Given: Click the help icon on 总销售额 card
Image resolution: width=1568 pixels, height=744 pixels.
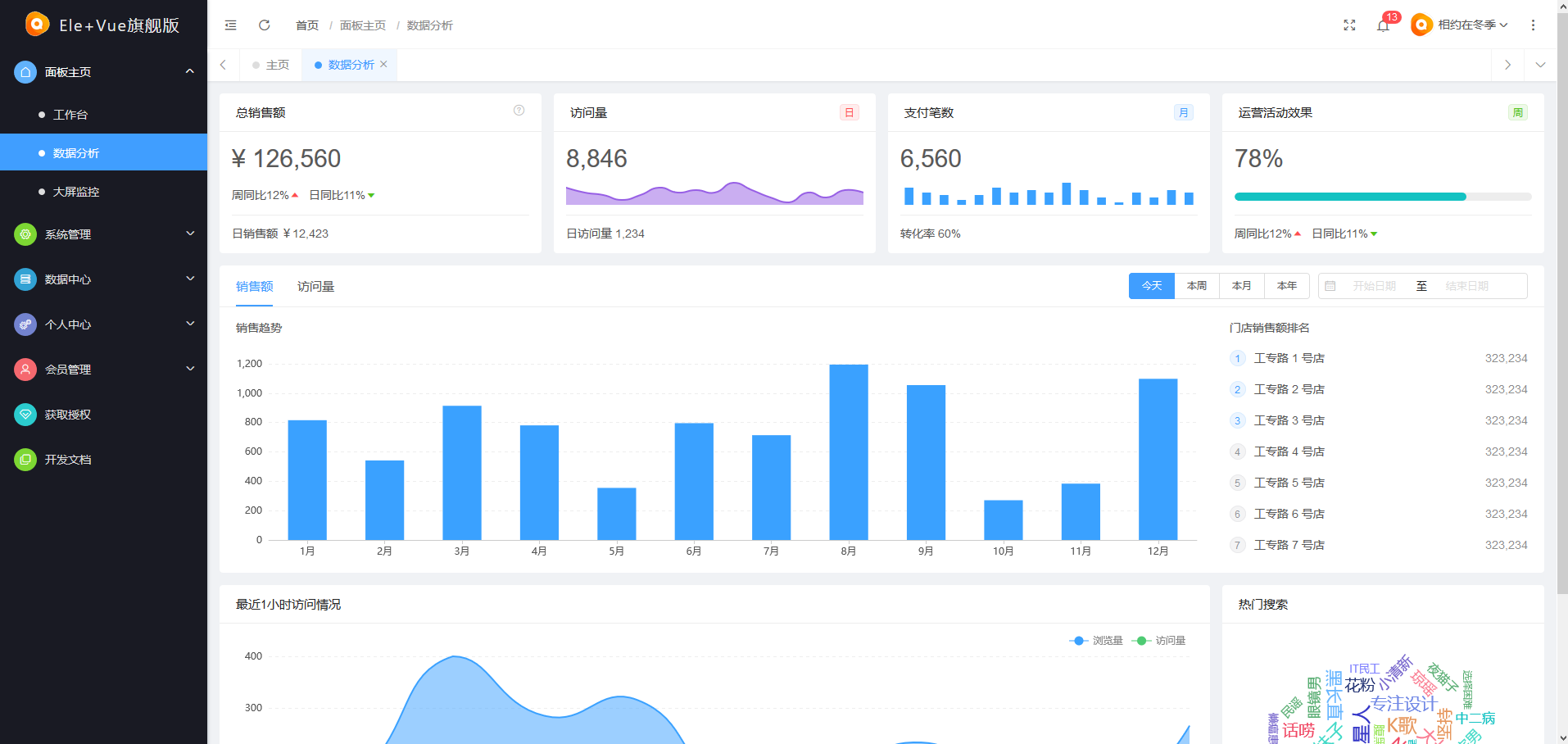Looking at the screenshot, I should coord(519,111).
